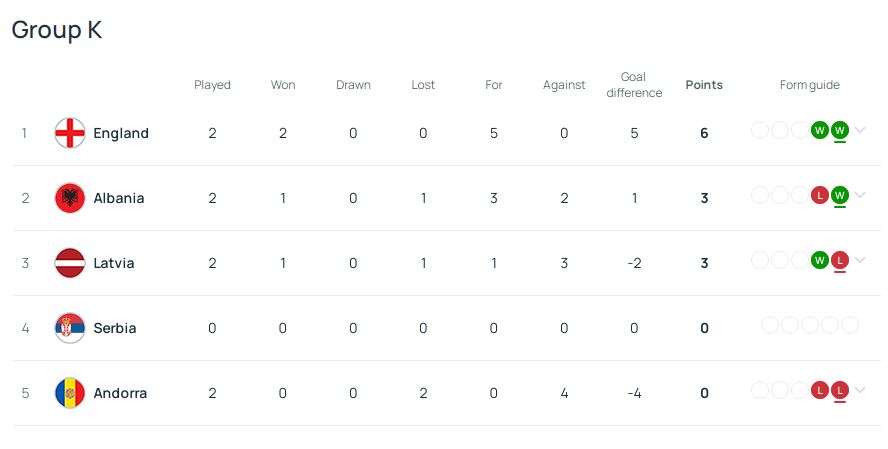
Task: Click the Points column header
Action: pos(704,85)
